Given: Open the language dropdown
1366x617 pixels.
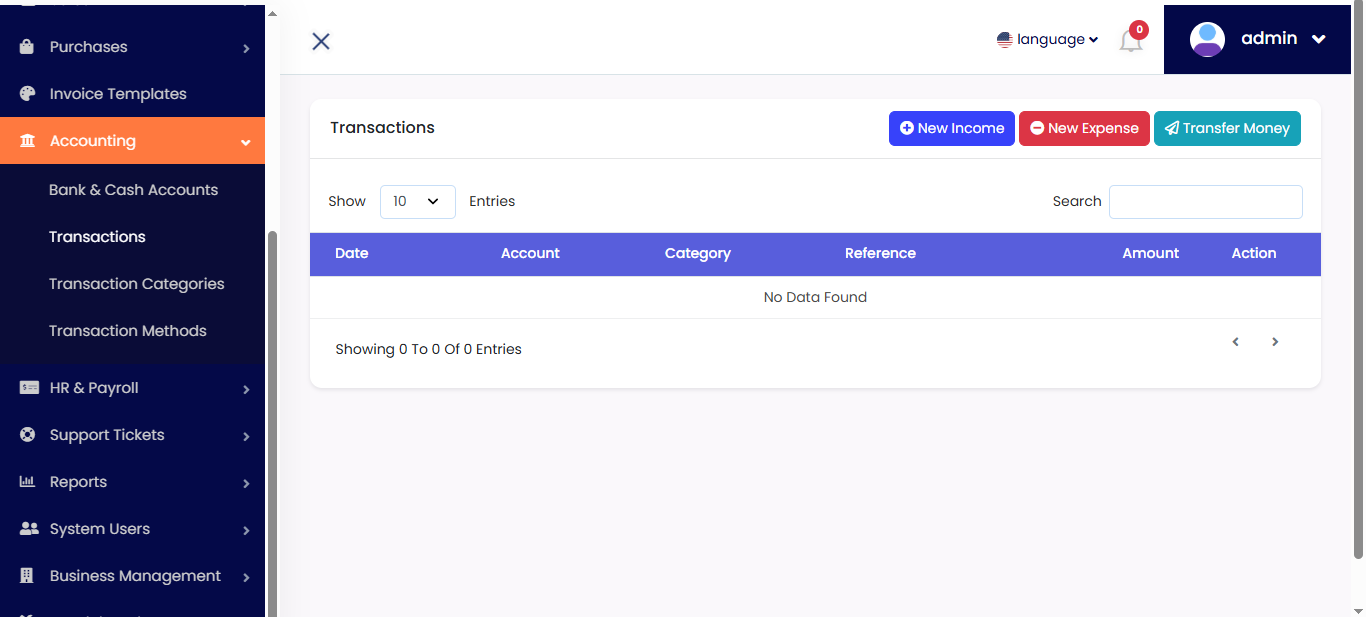Looking at the screenshot, I should click(x=1048, y=40).
